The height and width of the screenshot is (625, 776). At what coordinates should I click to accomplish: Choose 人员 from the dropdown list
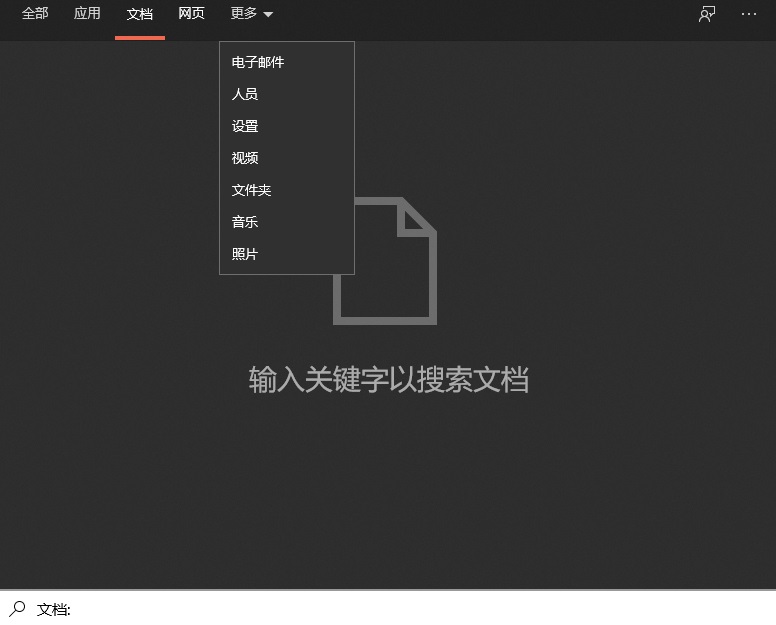tap(287, 94)
